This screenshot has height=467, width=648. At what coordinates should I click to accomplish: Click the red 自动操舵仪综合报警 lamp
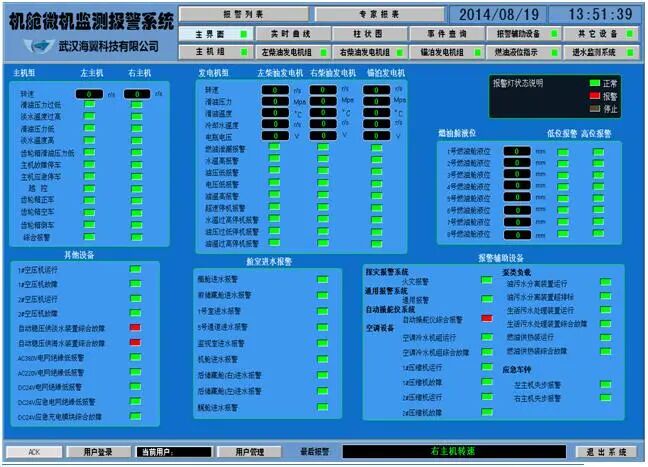pos(487,318)
